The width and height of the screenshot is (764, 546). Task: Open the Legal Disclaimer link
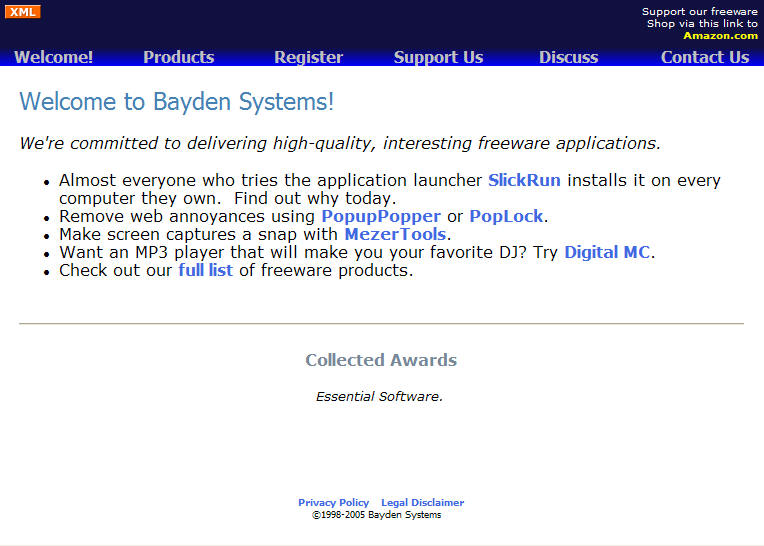pyautogui.click(x=422, y=503)
